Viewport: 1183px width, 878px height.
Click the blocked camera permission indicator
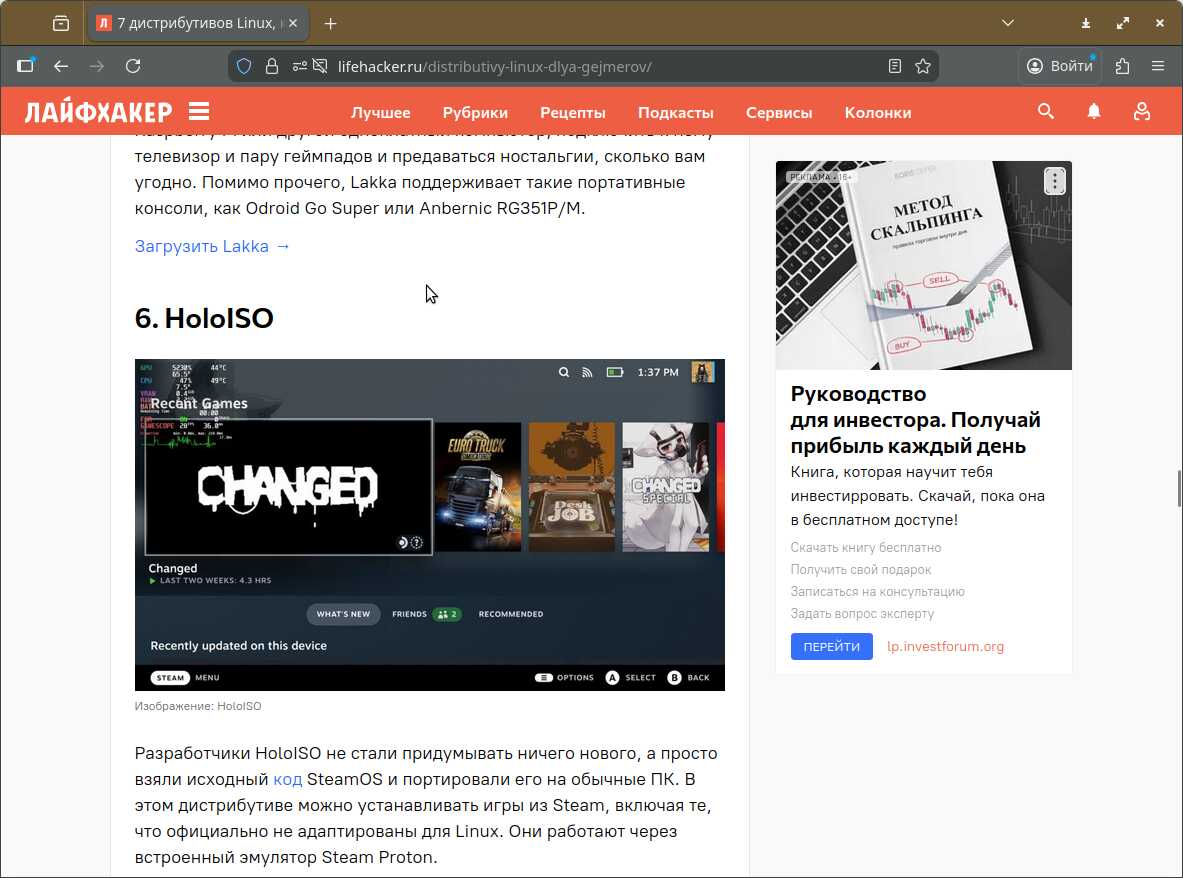320,66
